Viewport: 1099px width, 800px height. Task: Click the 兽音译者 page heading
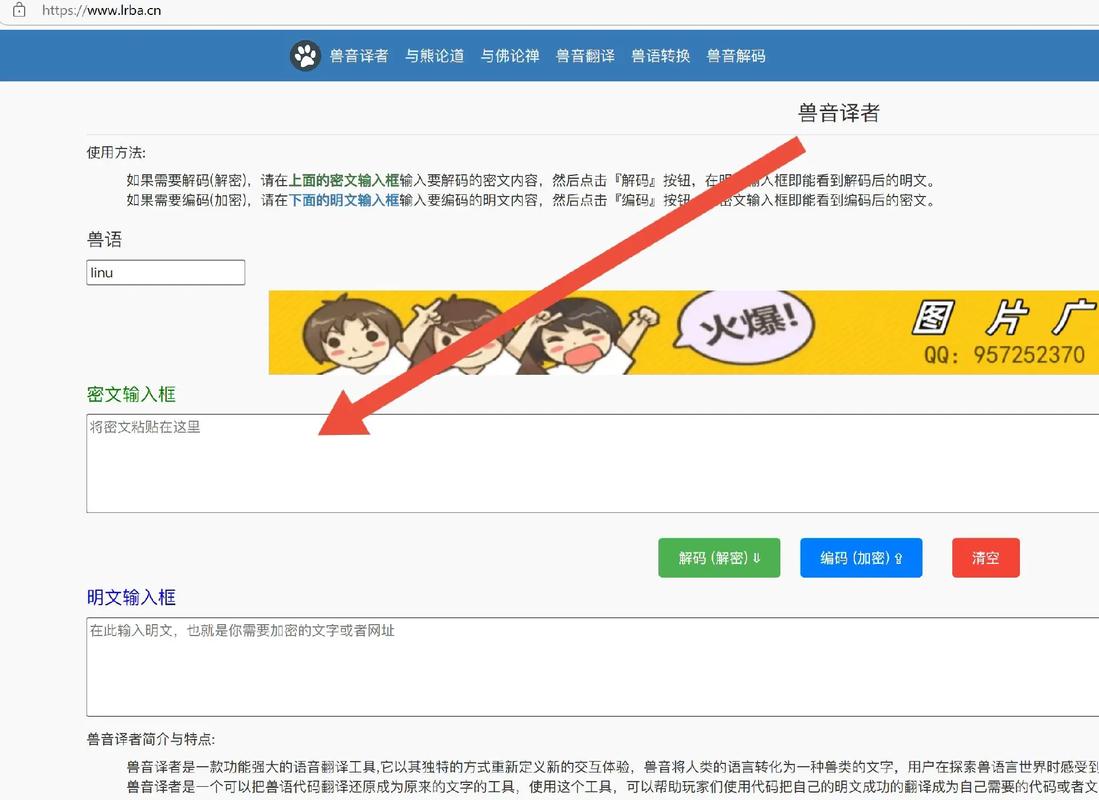click(x=838, y=113)
